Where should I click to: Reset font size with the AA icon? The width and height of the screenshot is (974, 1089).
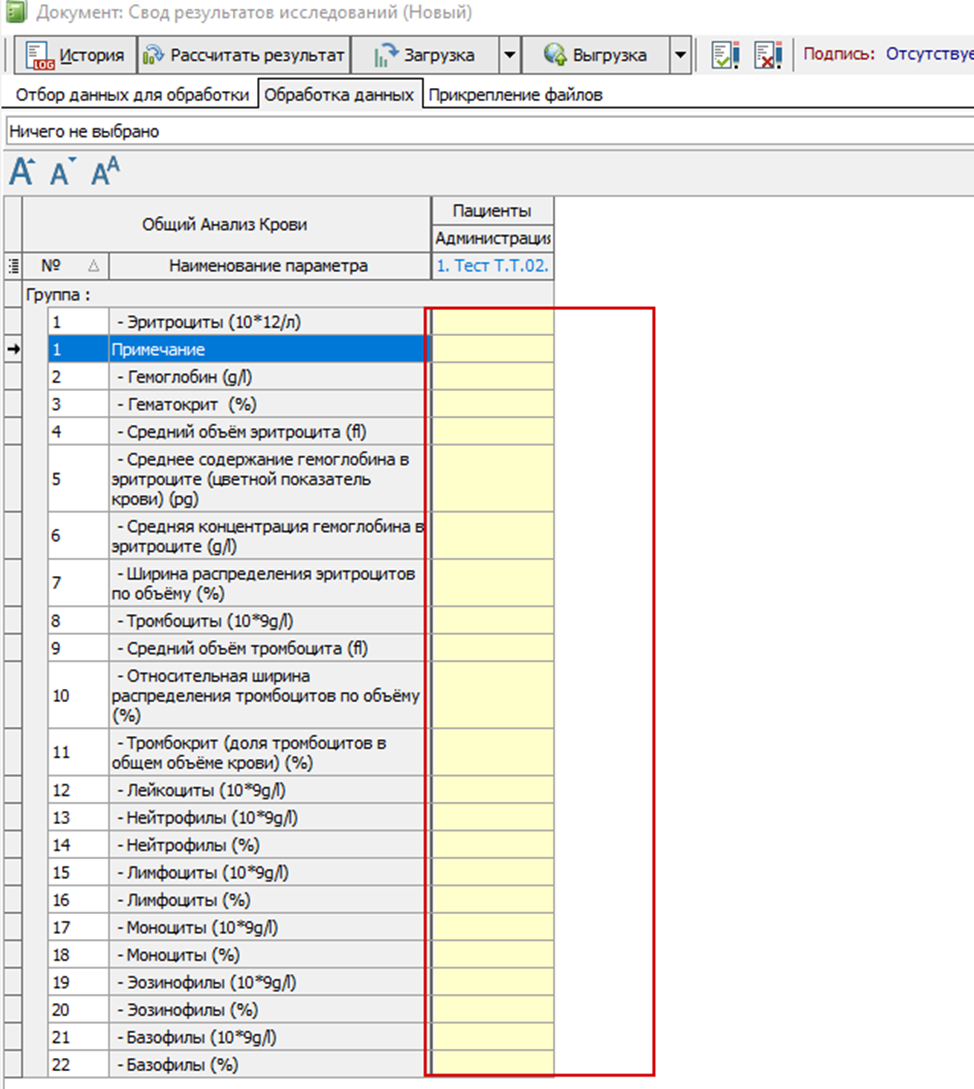pyautogui.click(x=106, y=171)
